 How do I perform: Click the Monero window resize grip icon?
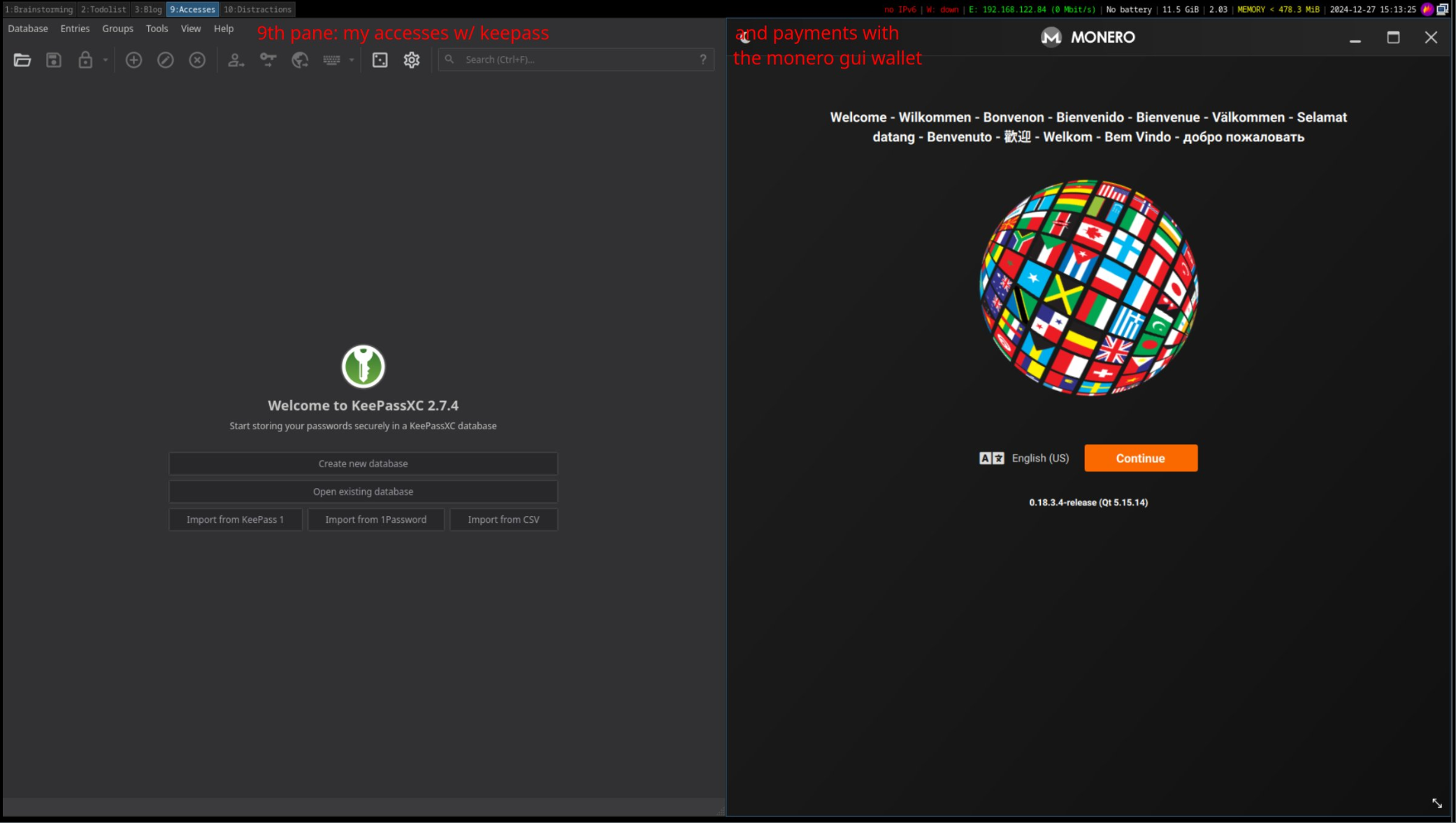coord(1437,803)
